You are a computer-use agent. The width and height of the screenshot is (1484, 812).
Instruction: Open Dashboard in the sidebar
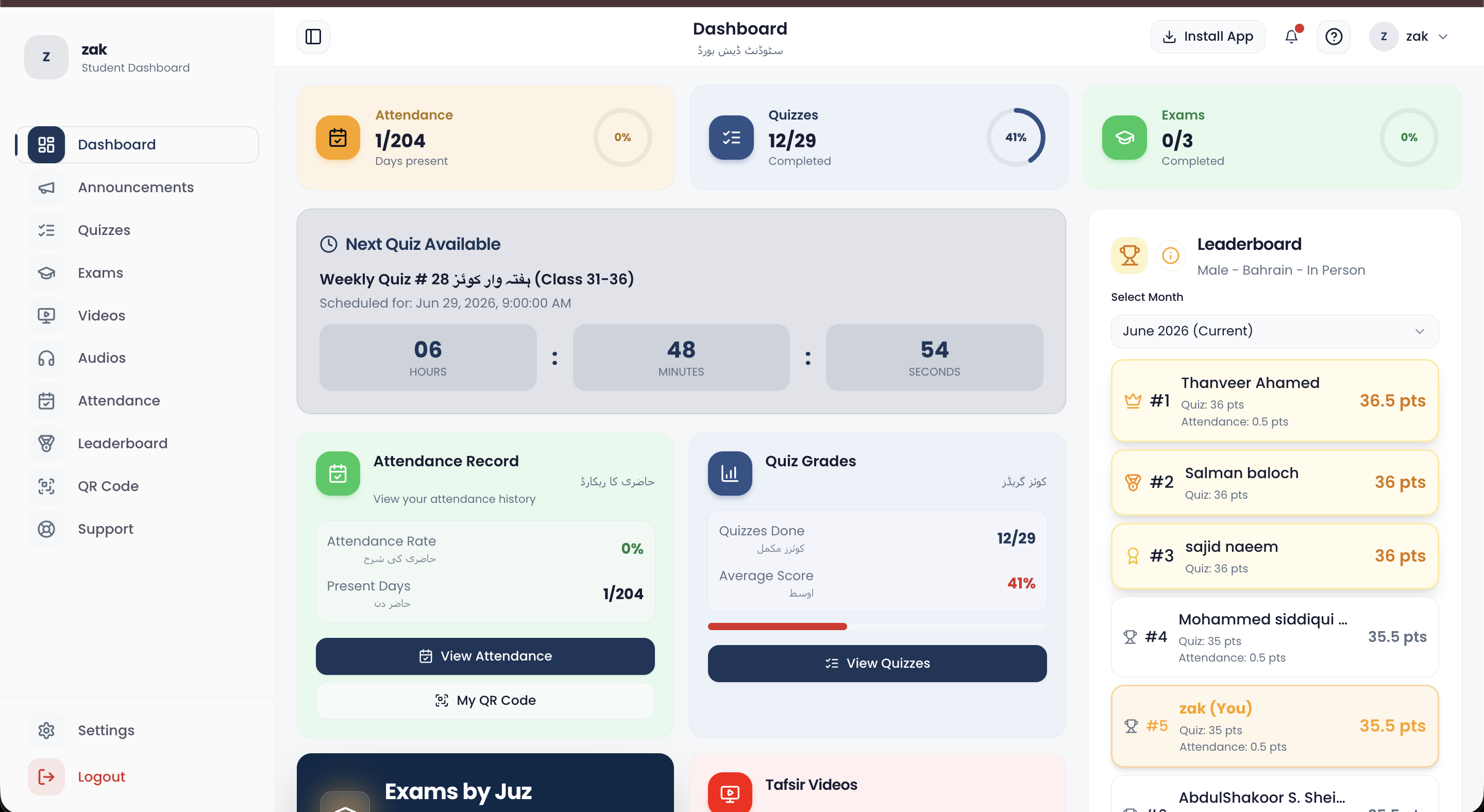click(x=137, y=145)
